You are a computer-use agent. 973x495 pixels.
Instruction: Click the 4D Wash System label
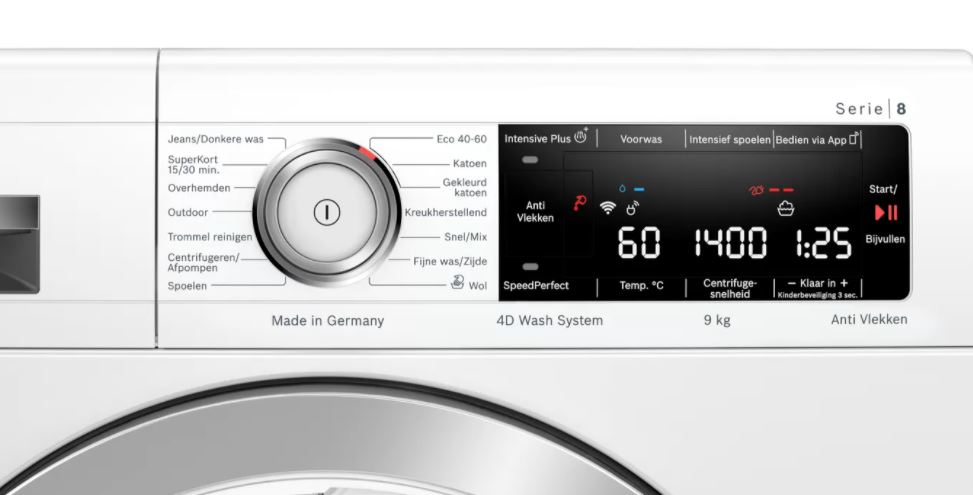coord(550,321)
